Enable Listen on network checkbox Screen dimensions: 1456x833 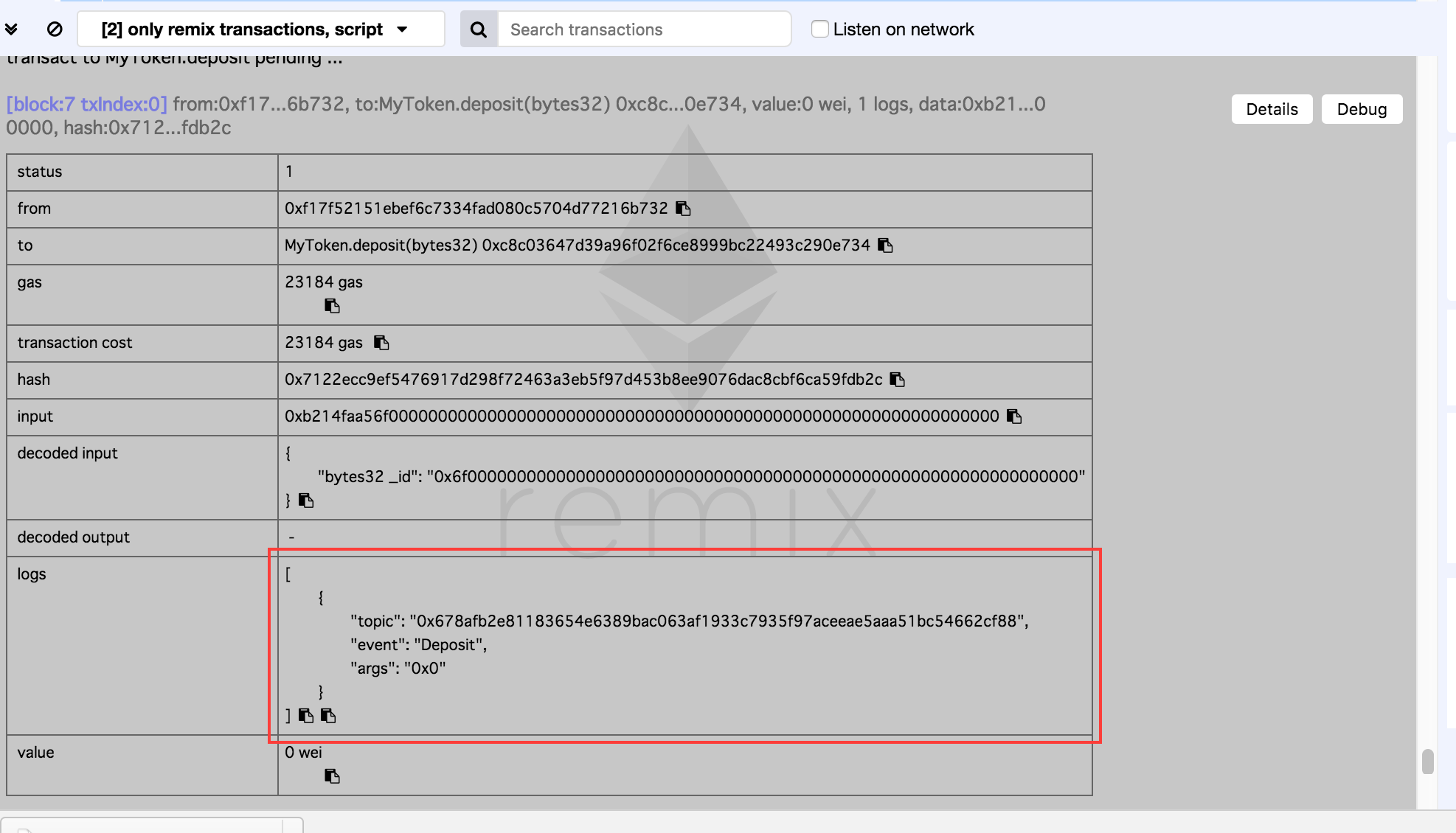819,29
